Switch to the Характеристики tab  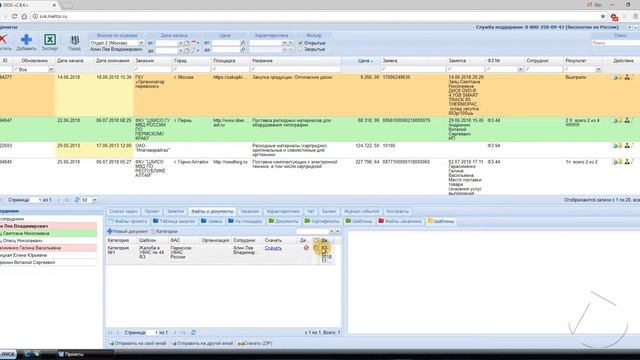click(283, 211)
